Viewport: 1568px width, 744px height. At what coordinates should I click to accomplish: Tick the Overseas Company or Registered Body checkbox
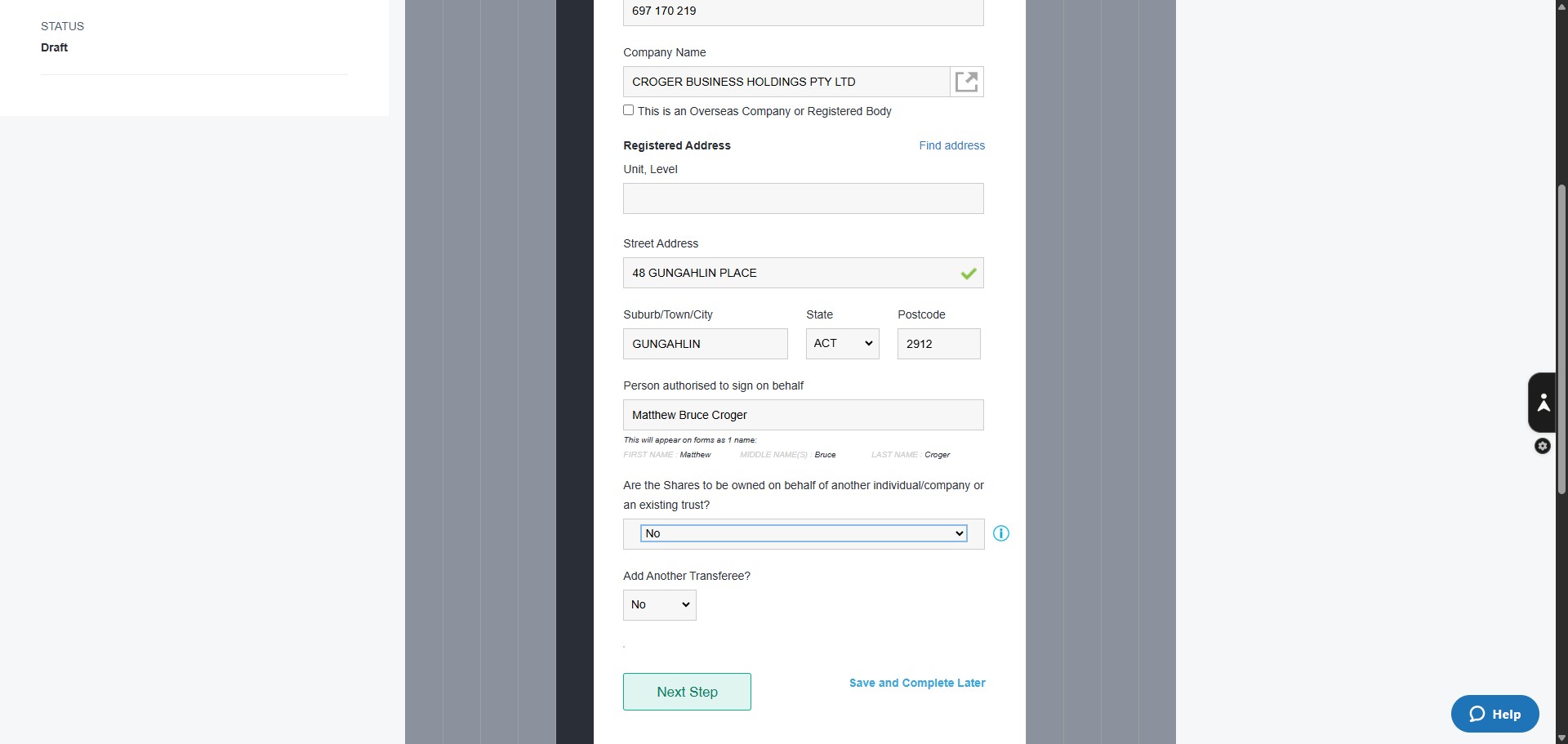pos(629,110)
